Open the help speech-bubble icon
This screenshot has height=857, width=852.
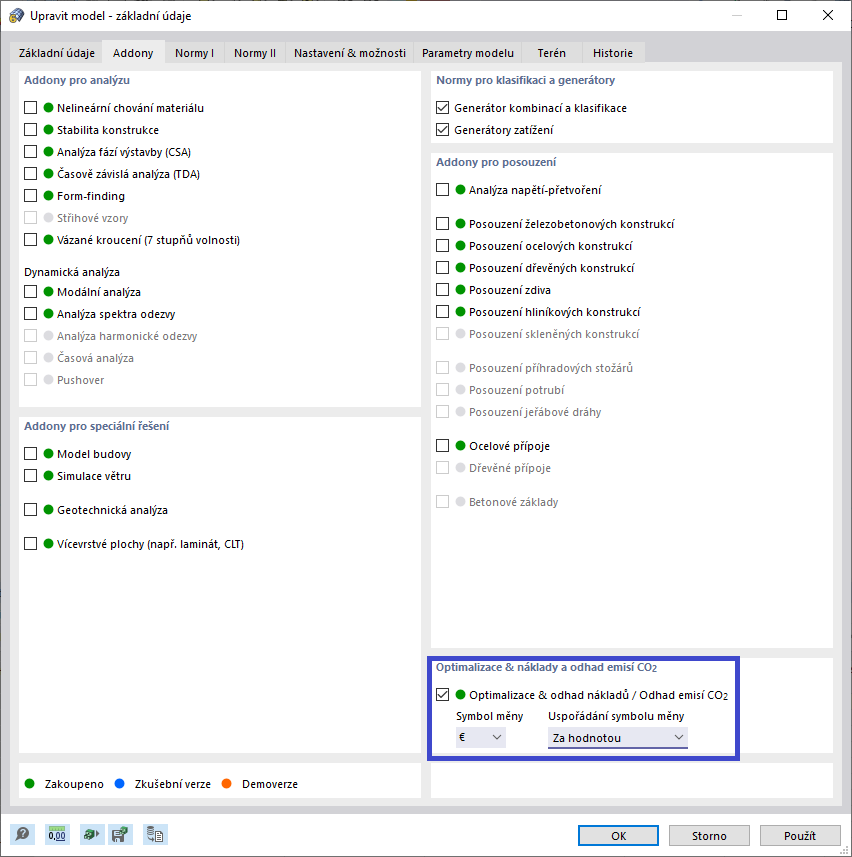tap(22, 835)
